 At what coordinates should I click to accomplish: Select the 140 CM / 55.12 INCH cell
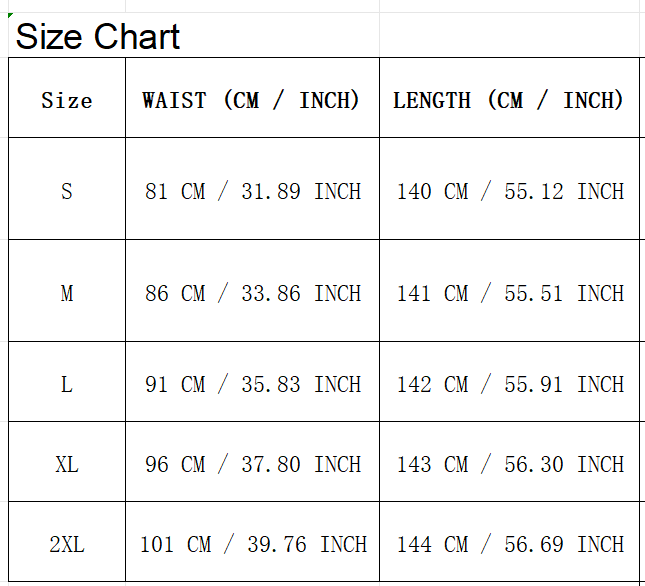coord(509,189)
